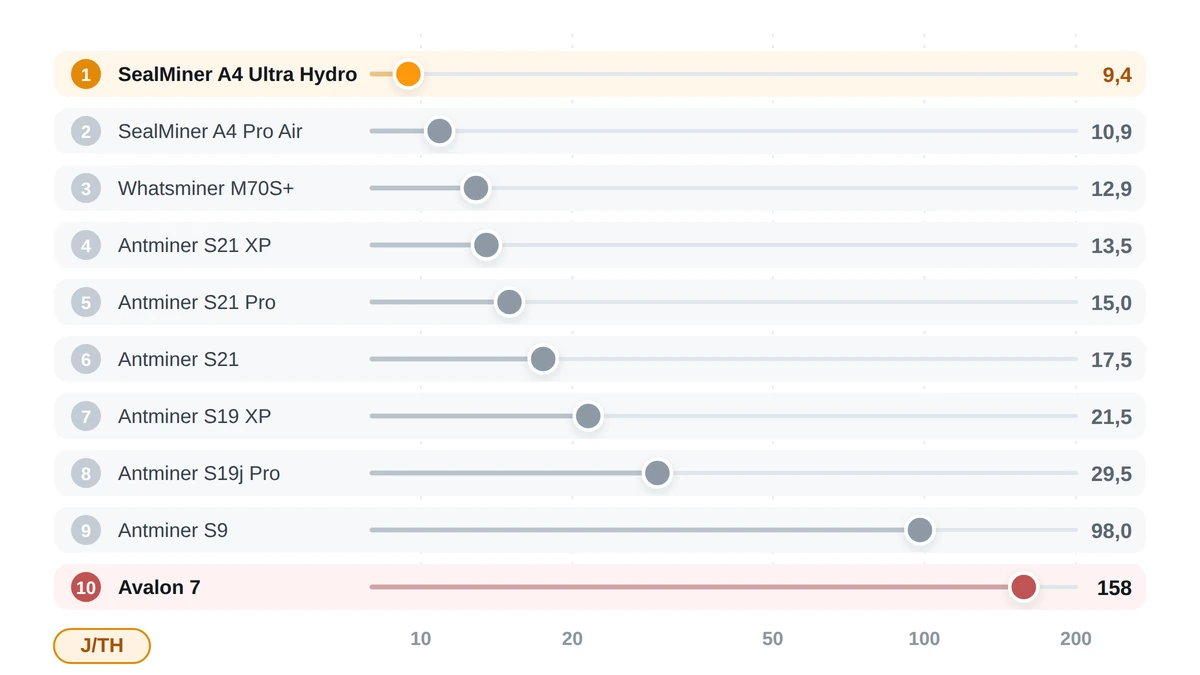Click the rank 8 badge beside Antminer S19j Pro

coord(86,473)
